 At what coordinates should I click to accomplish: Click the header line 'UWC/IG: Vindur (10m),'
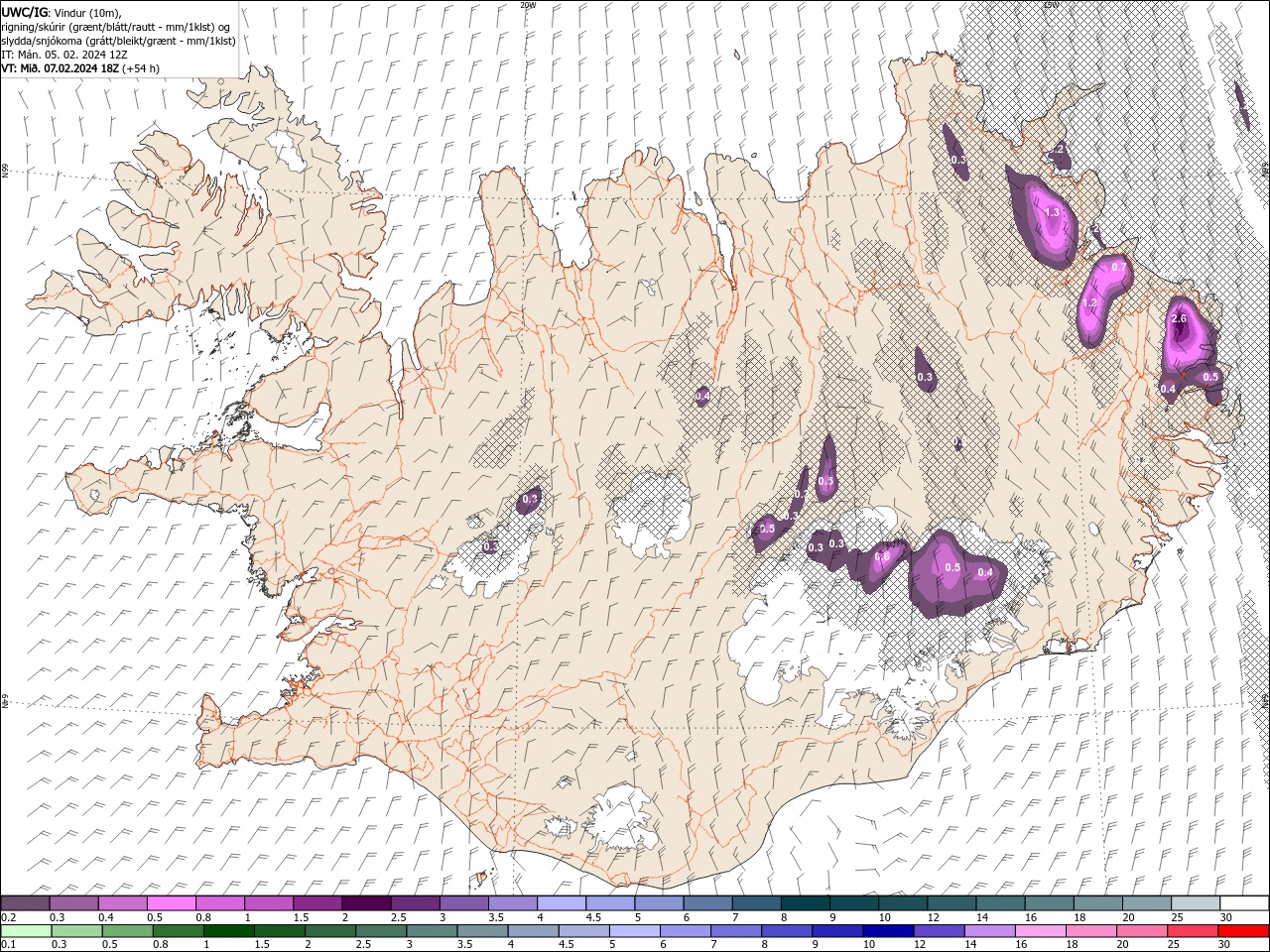click(62, 12)
